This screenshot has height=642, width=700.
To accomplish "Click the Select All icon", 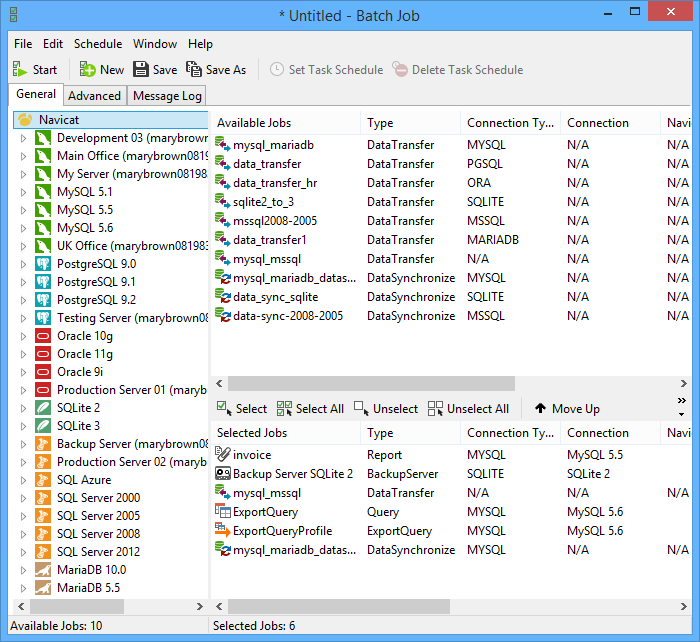I will [284, 408].
